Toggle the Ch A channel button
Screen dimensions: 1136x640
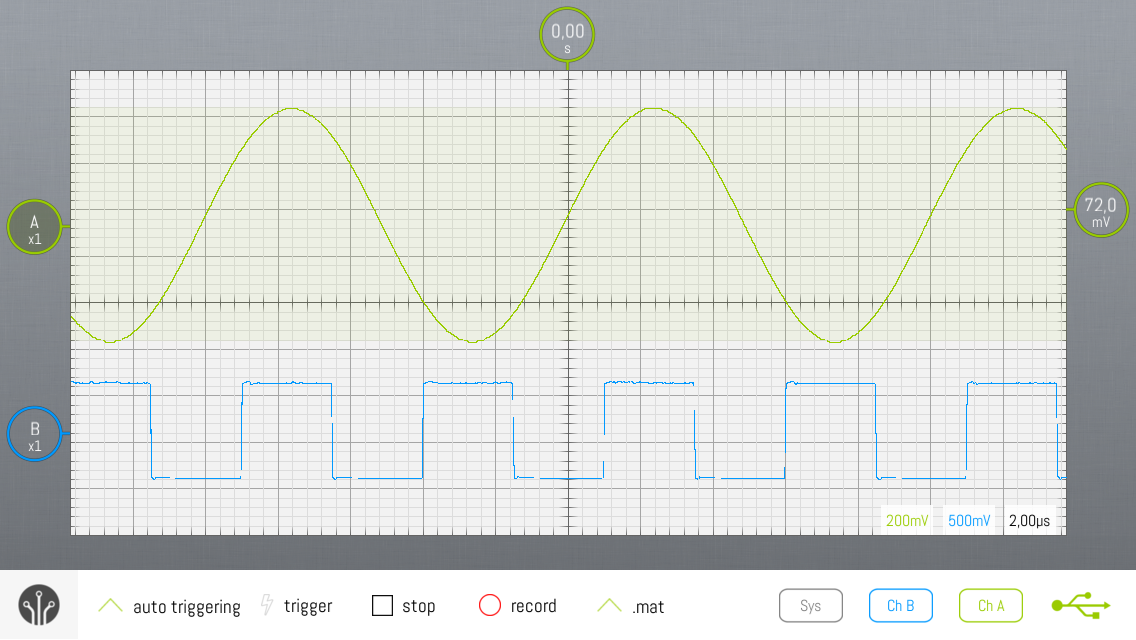(990, 605)
